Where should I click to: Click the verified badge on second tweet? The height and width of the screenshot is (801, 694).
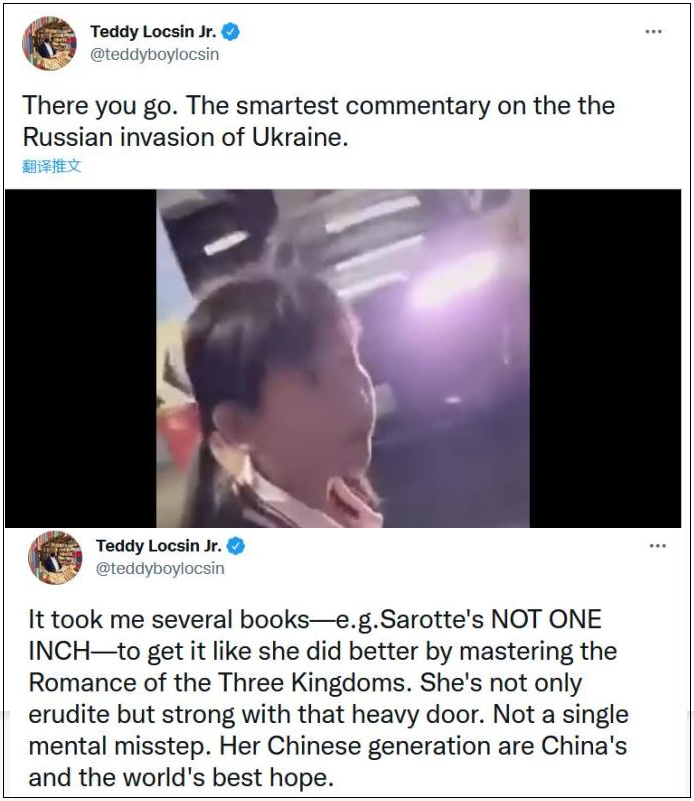point(235,546)
